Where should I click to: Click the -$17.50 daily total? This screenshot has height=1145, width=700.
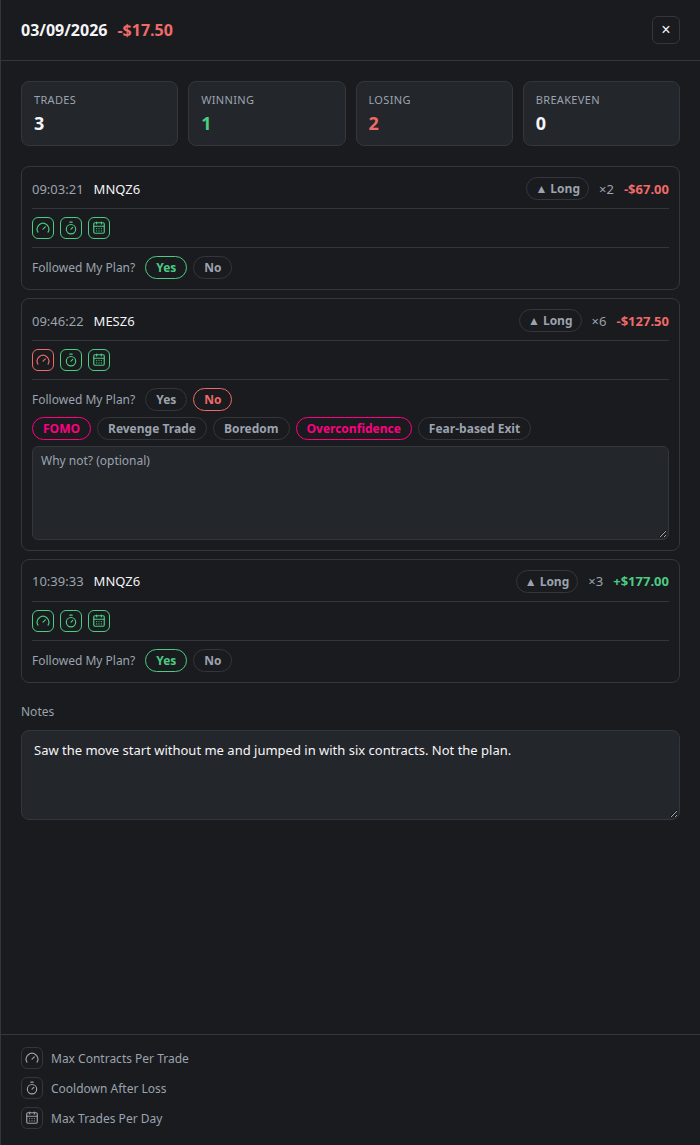coord(145,31)
